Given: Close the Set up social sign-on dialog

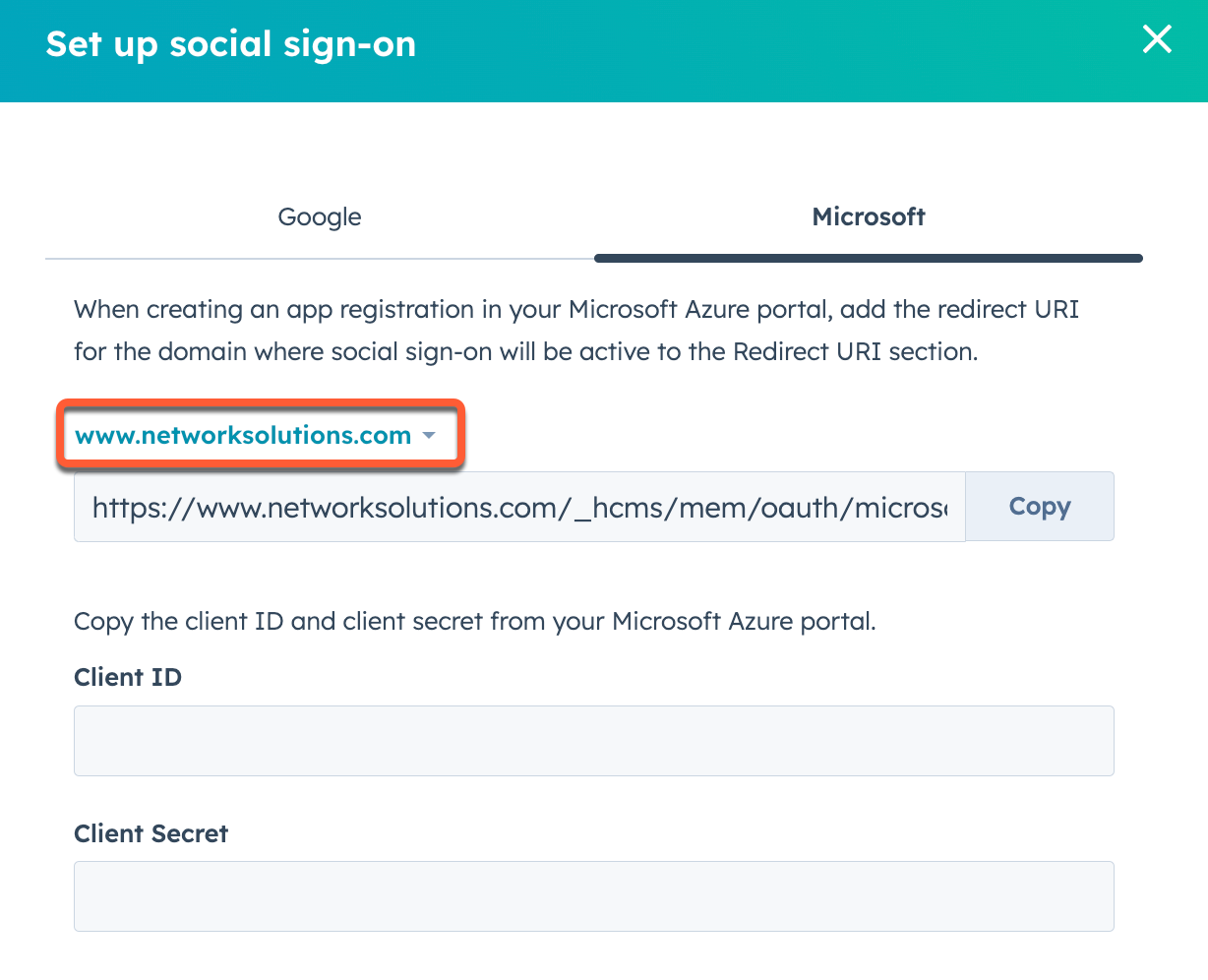Looking at the screenshot, I should (x=1157, y=39).
